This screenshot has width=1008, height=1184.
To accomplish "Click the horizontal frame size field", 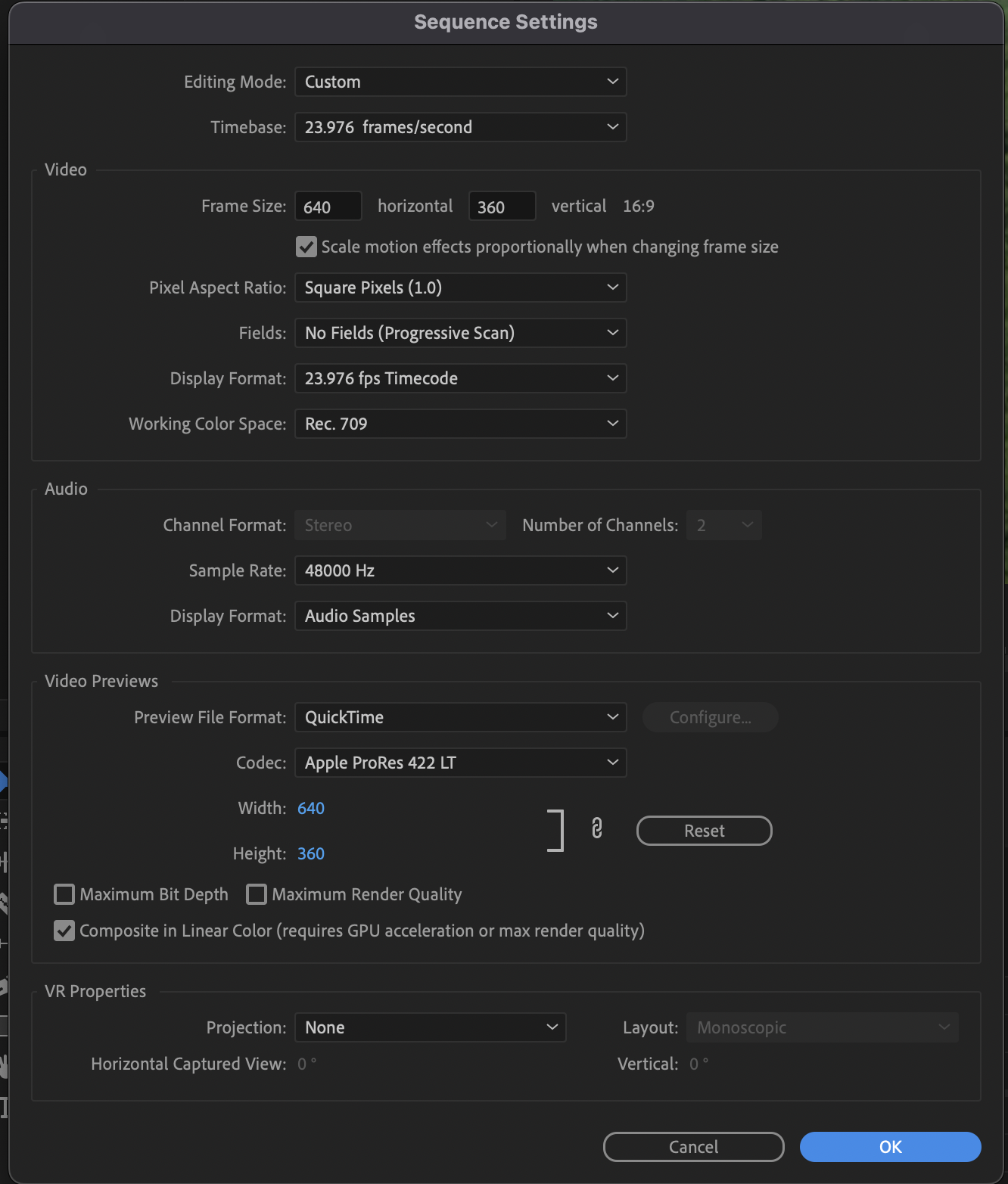I will tap(328, 207).
